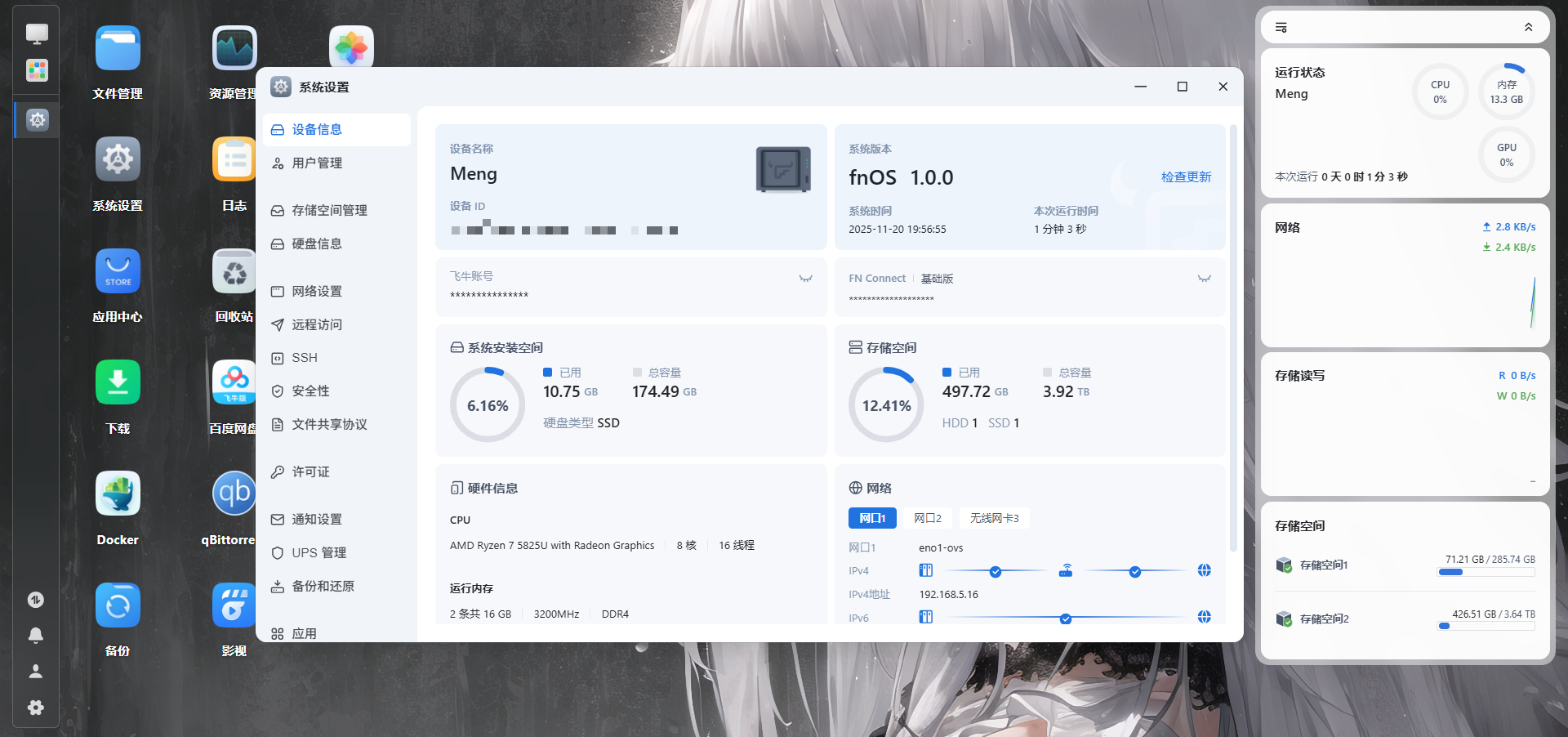Switch to the 网口1 network tab
The width and height of the screenshot is (1568, 737).
point(872,518)
